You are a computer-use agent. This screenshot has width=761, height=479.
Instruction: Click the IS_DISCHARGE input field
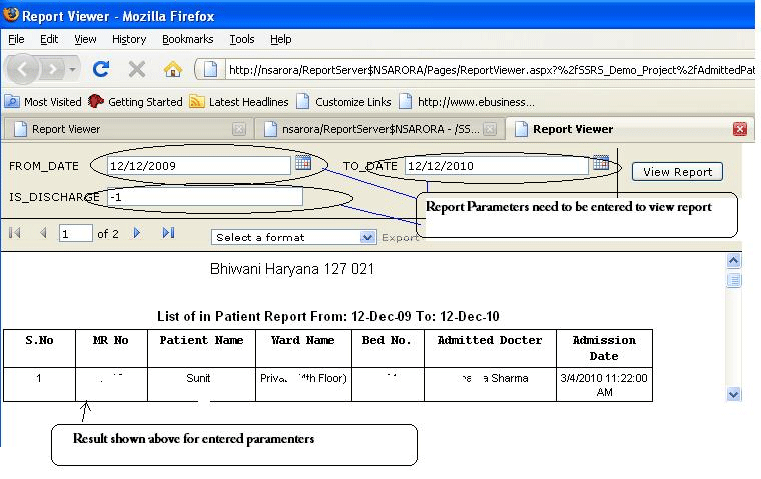(204, 197)
